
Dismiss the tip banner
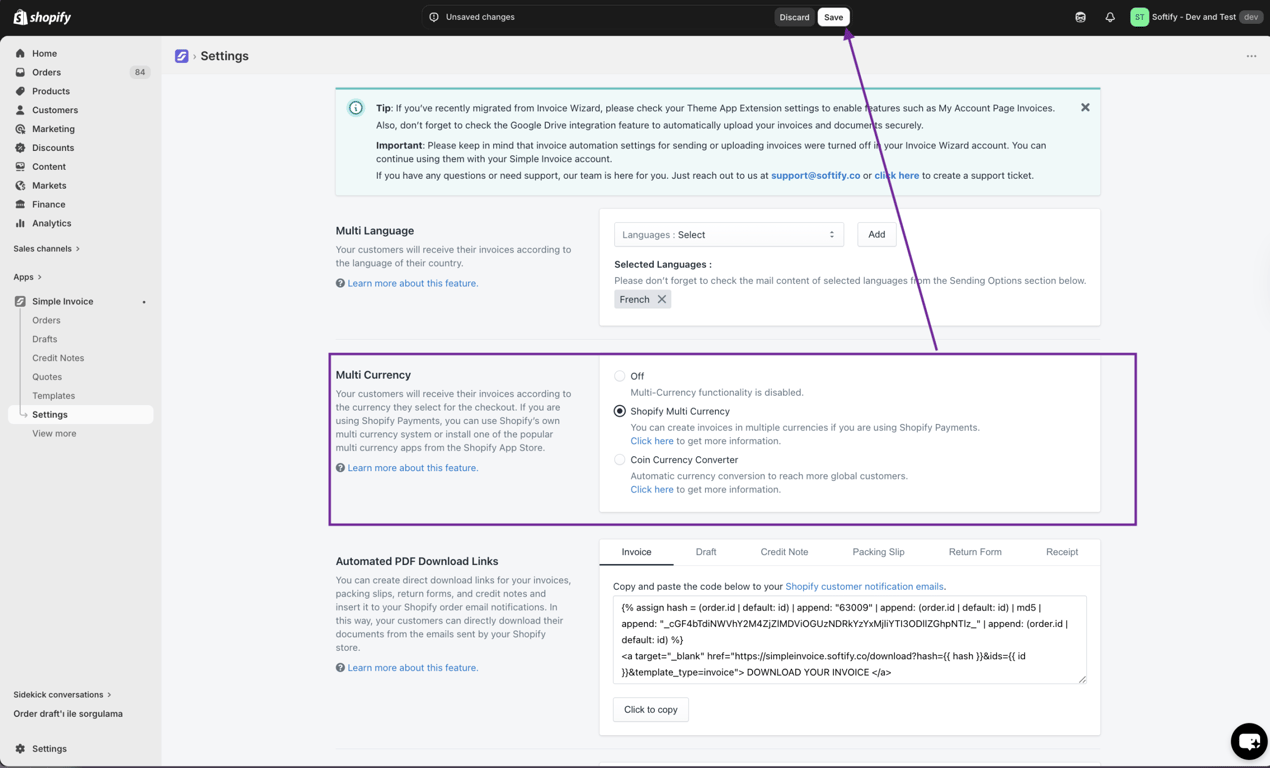(x=1085, y=107)
